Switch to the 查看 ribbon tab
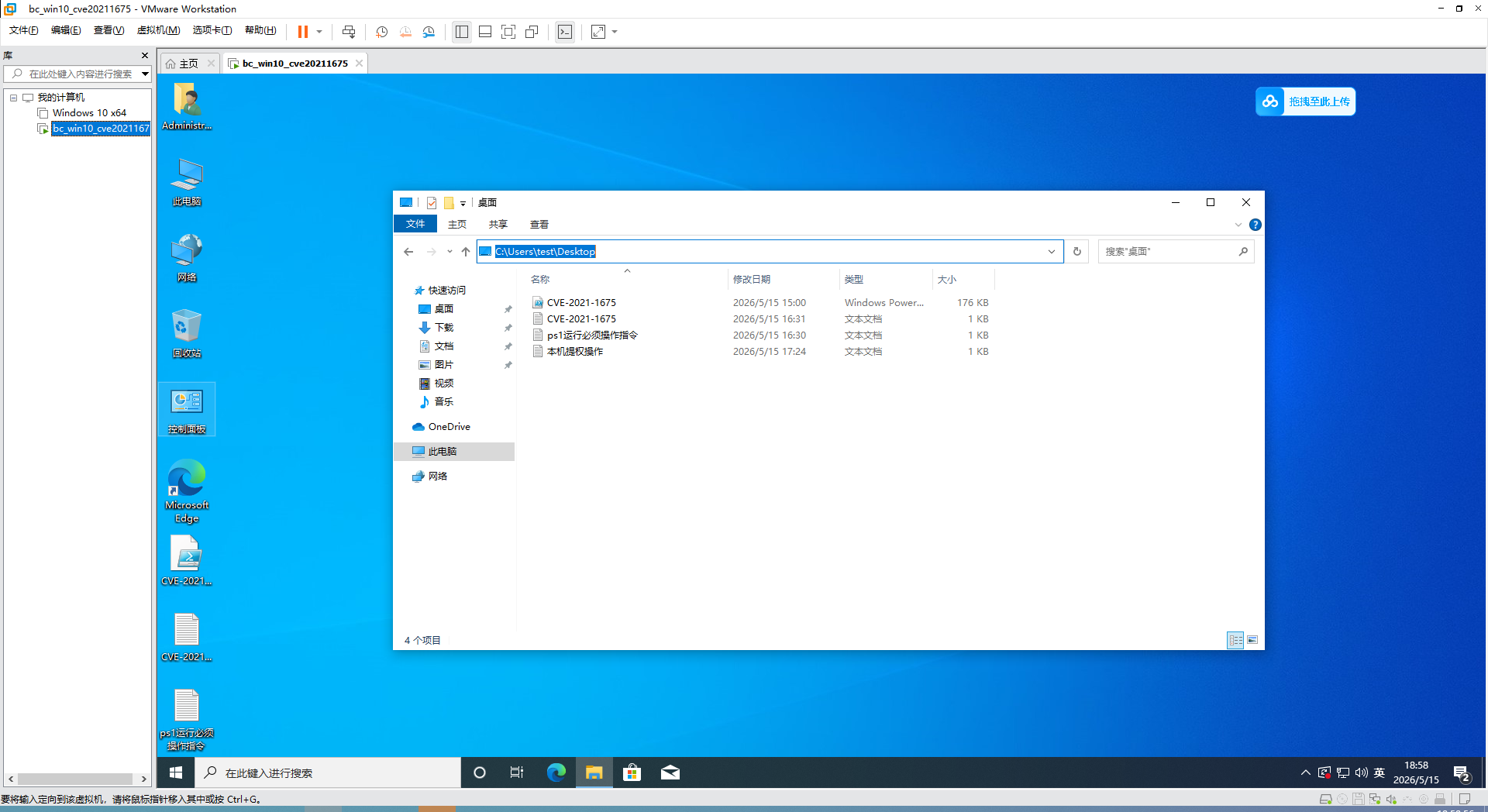The height and width of the screenshot is (812, 1488). click(x=539, y=224)
